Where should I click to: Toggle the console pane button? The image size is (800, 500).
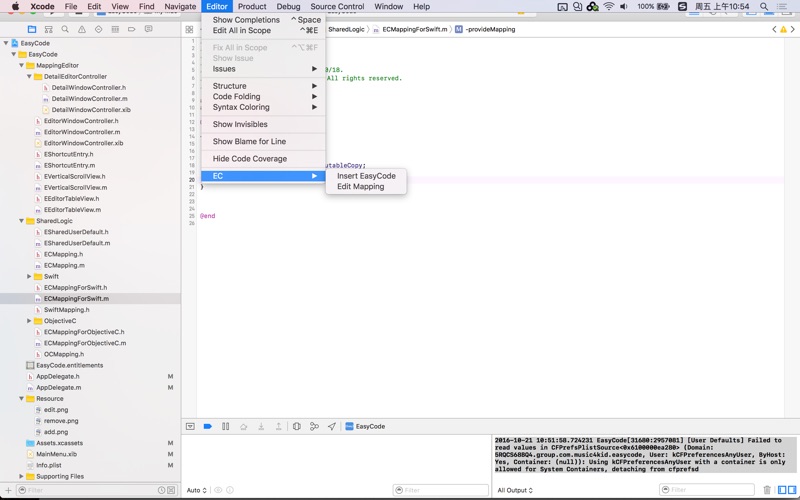pos(792,490)
